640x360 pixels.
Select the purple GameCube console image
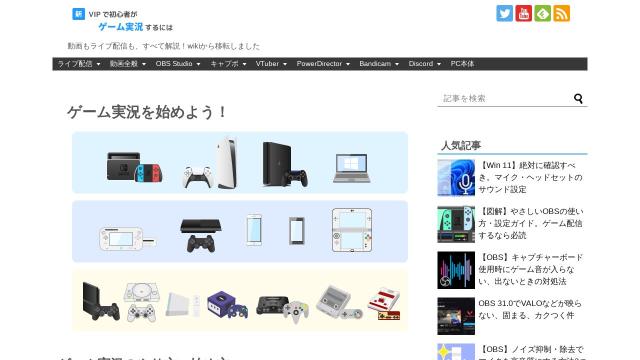tap(227, 304)
